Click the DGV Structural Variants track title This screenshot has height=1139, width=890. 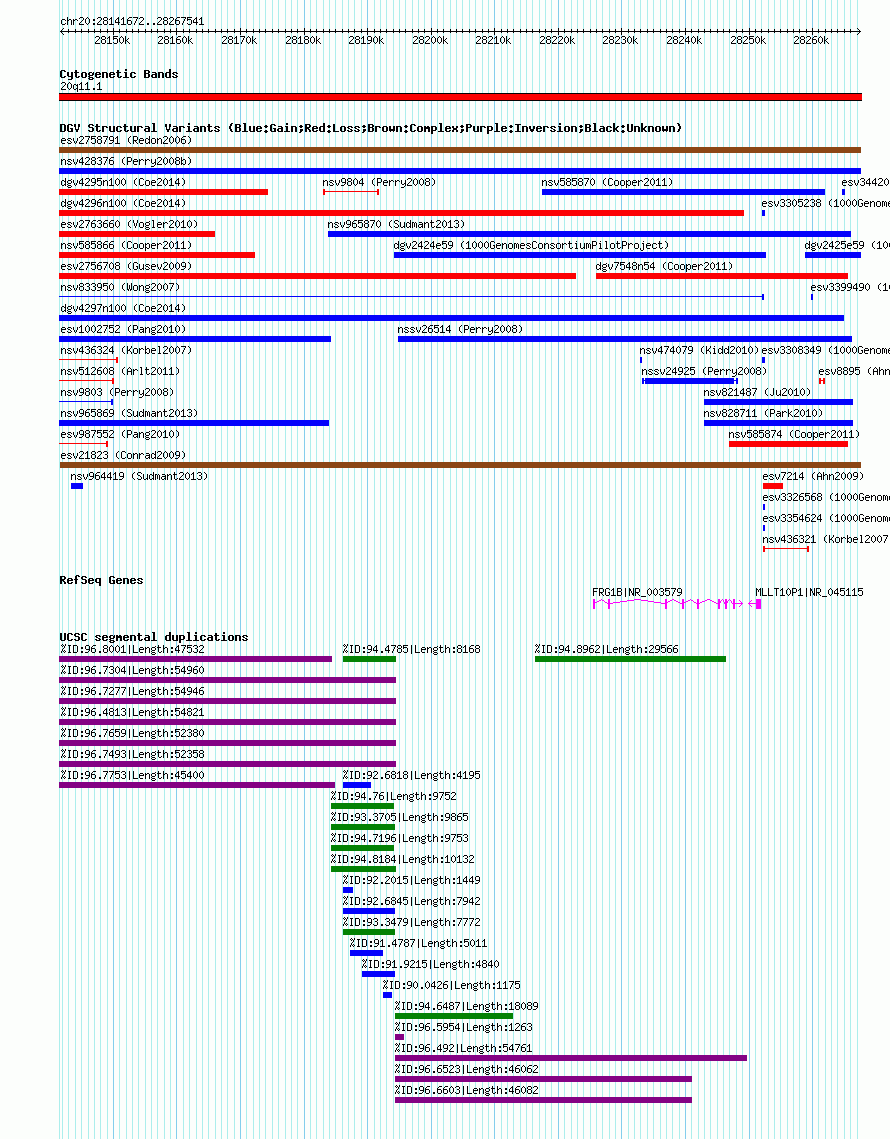tap(371, 128)
